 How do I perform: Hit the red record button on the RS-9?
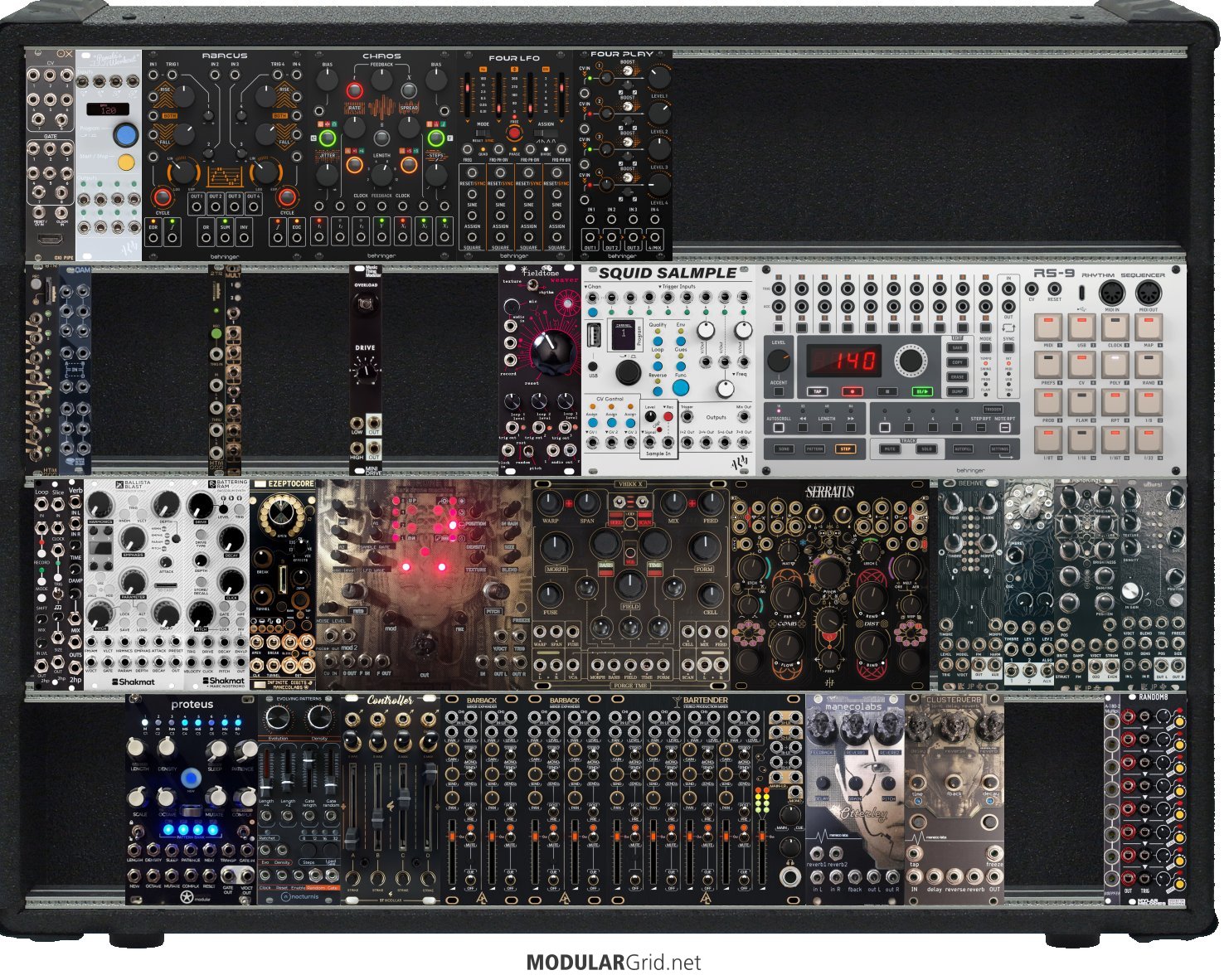pyautogui.click(x=852, y=391)
